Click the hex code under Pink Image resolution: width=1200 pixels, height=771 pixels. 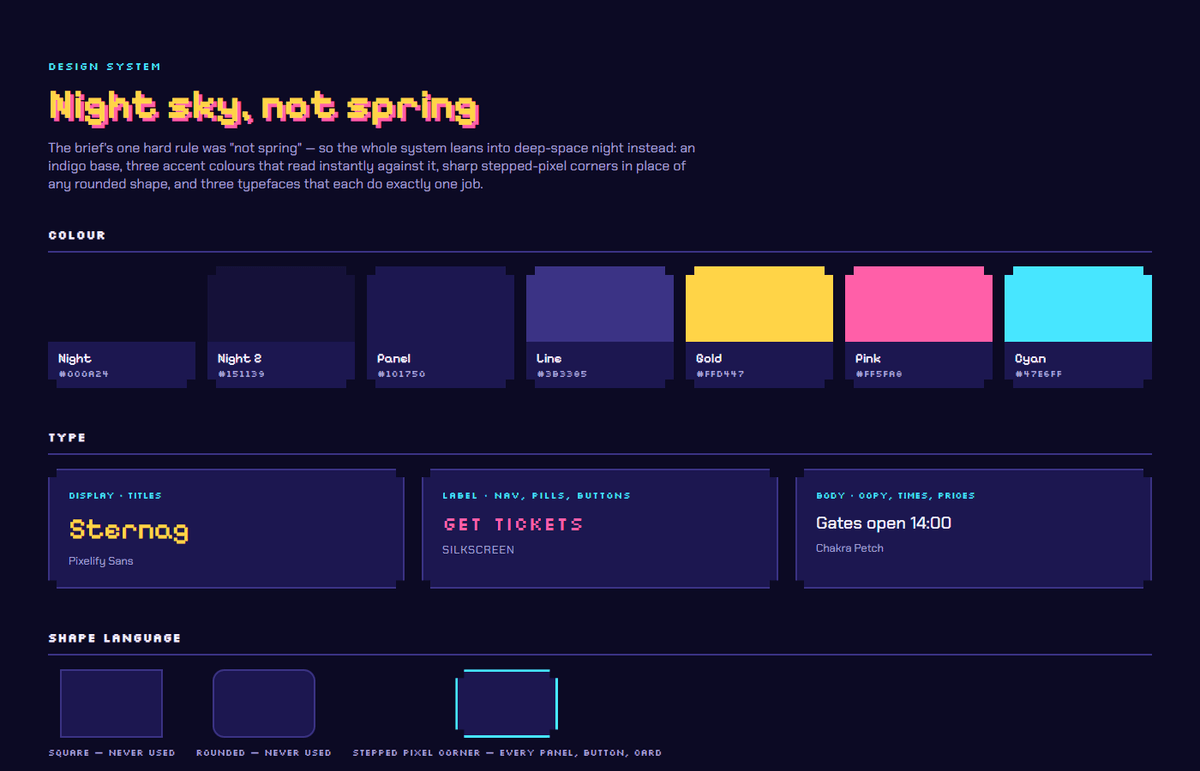[x=879, y=374]
